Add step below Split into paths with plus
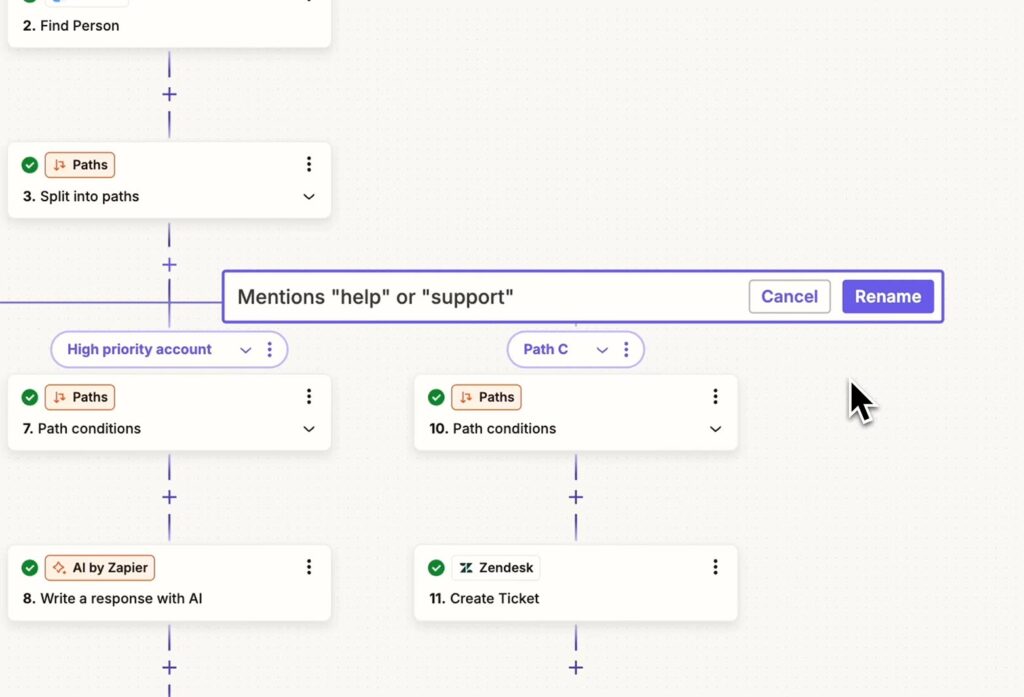The height and width of the screenshot is (697, 1024). [x=169, y=265]
